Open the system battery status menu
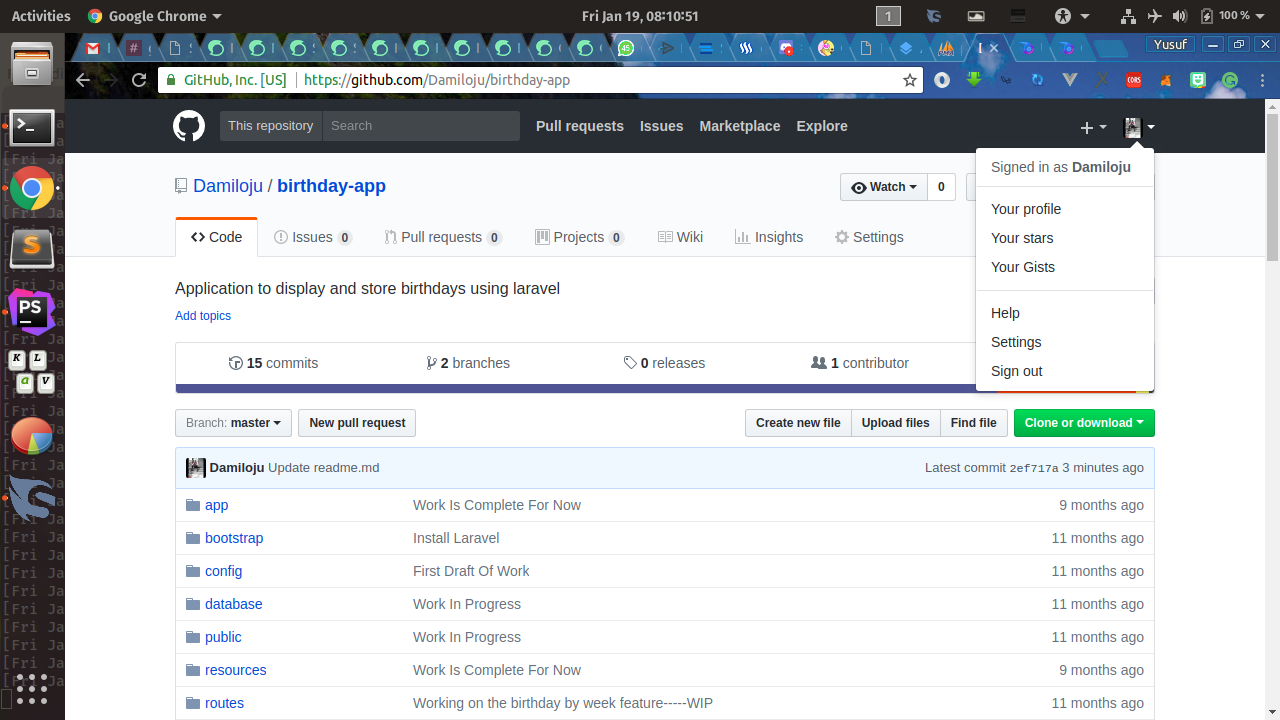This screenshot has height=720, width=1280. point(1232,16)
